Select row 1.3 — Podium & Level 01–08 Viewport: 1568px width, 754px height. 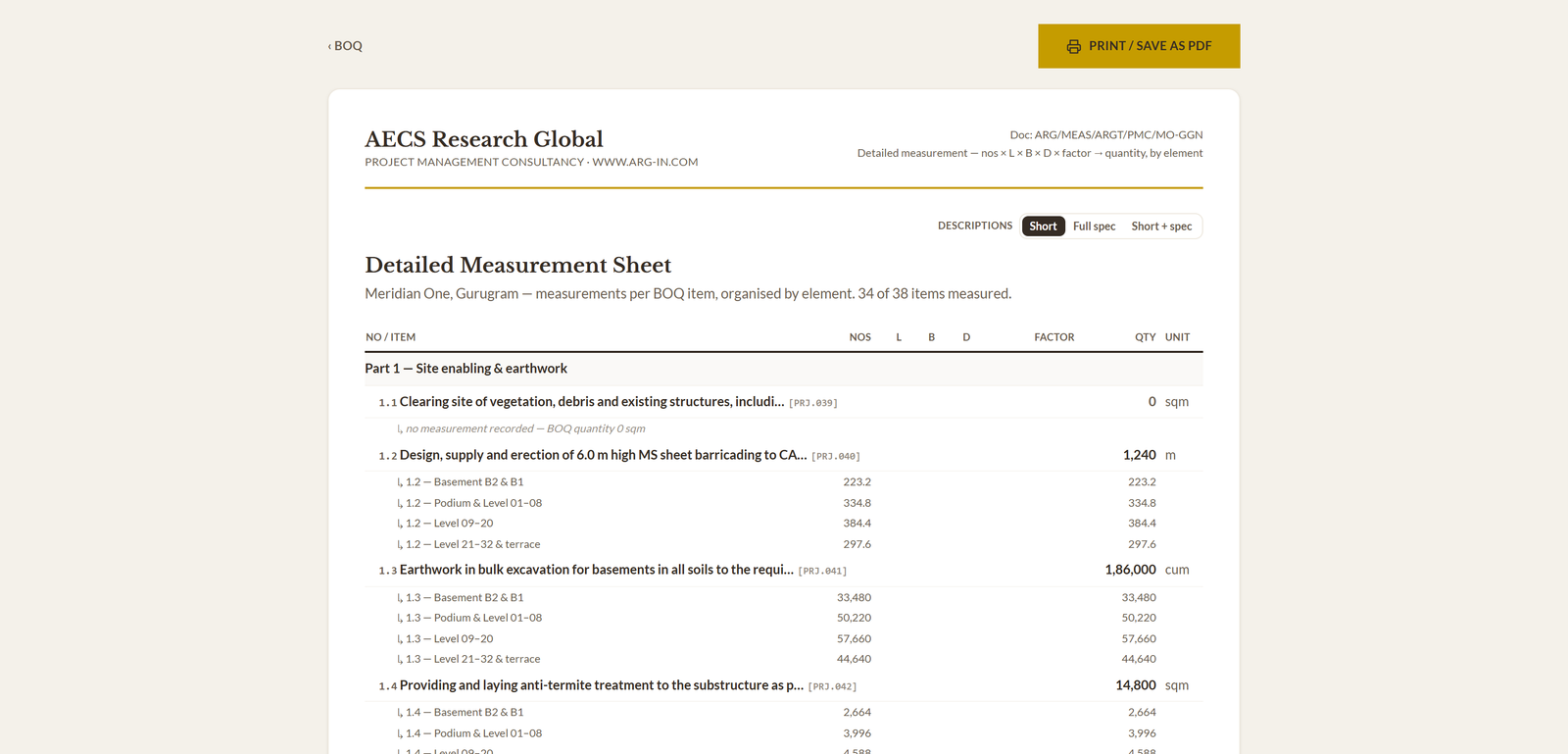(x=783, y=618)
